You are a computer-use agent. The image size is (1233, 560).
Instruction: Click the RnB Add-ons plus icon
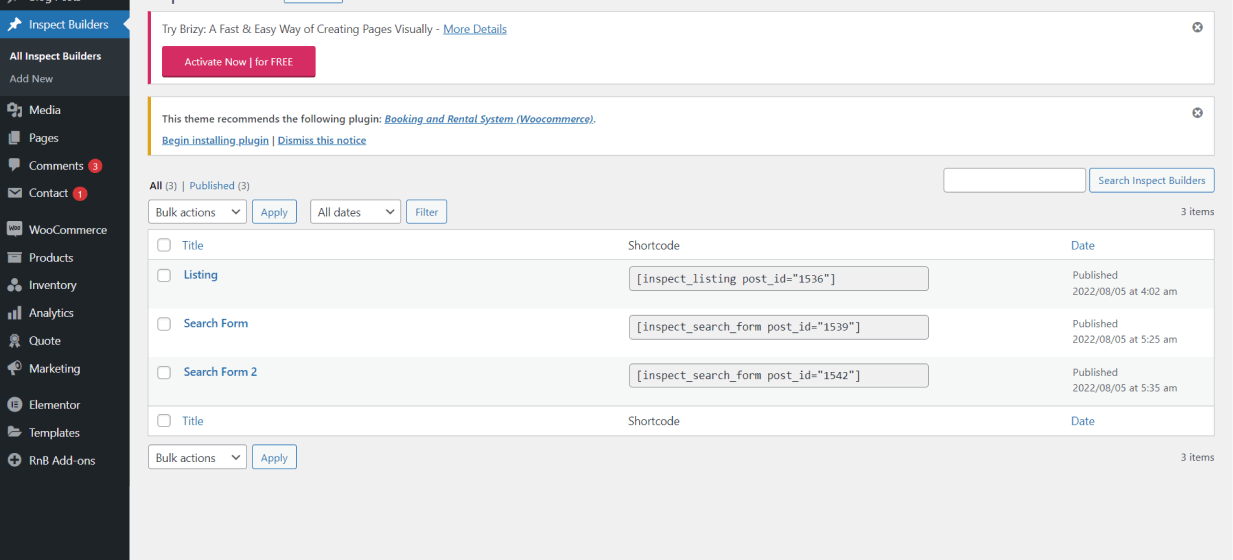pyautogui.click(x=14, y=461)
